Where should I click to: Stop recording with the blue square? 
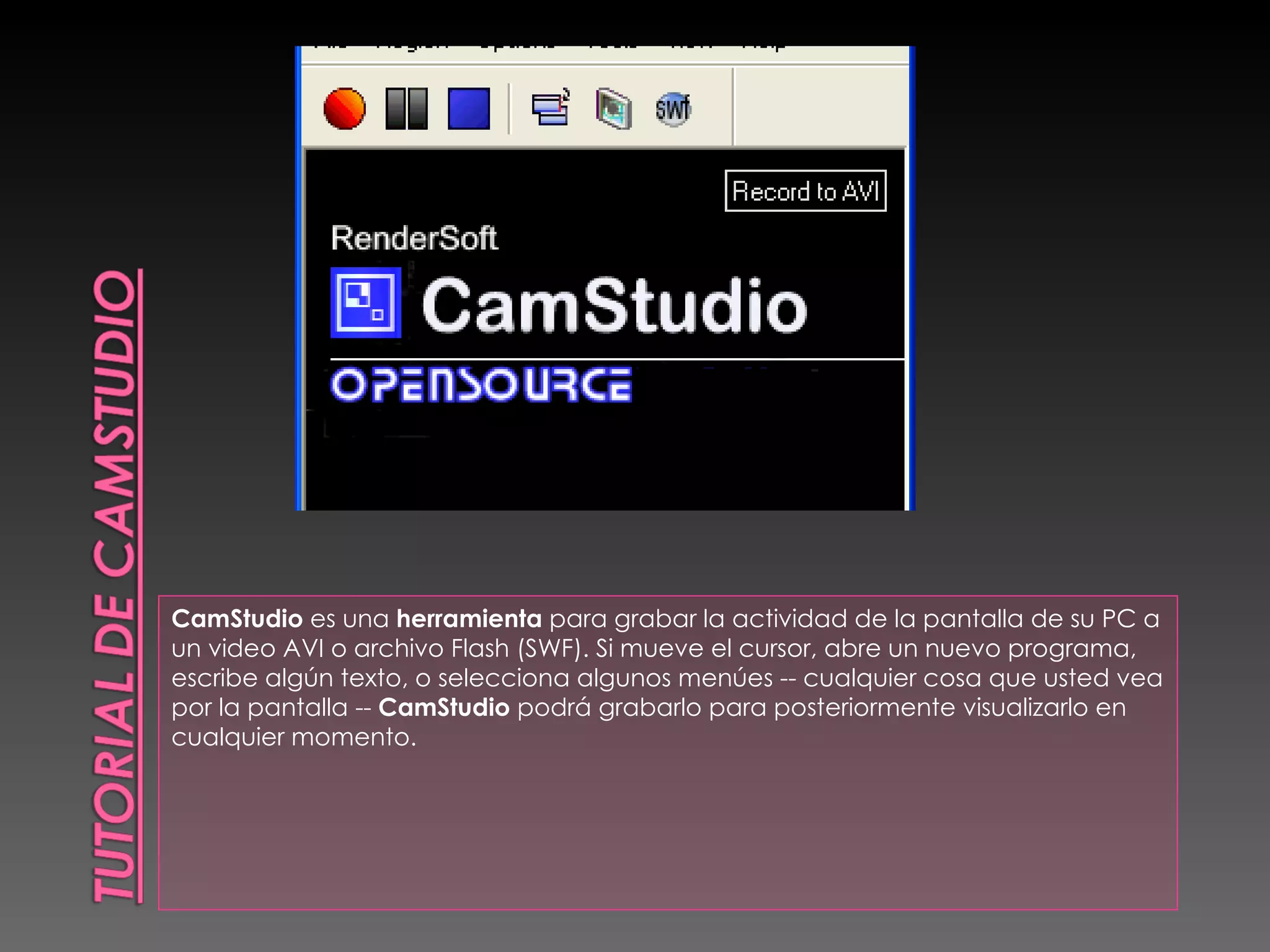pos(469,108)
